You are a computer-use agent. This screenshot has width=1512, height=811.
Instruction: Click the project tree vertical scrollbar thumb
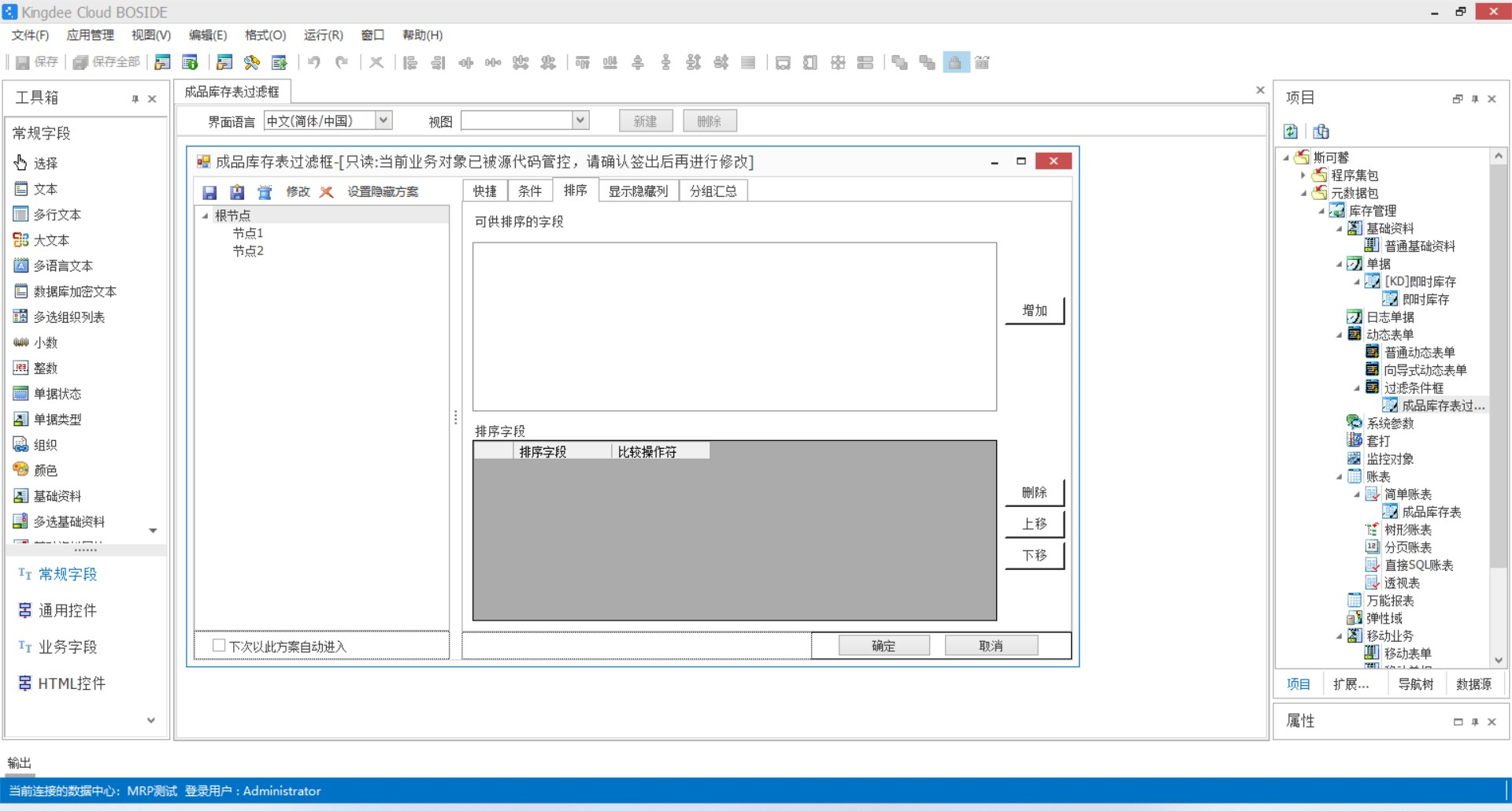click(1499, 366)
